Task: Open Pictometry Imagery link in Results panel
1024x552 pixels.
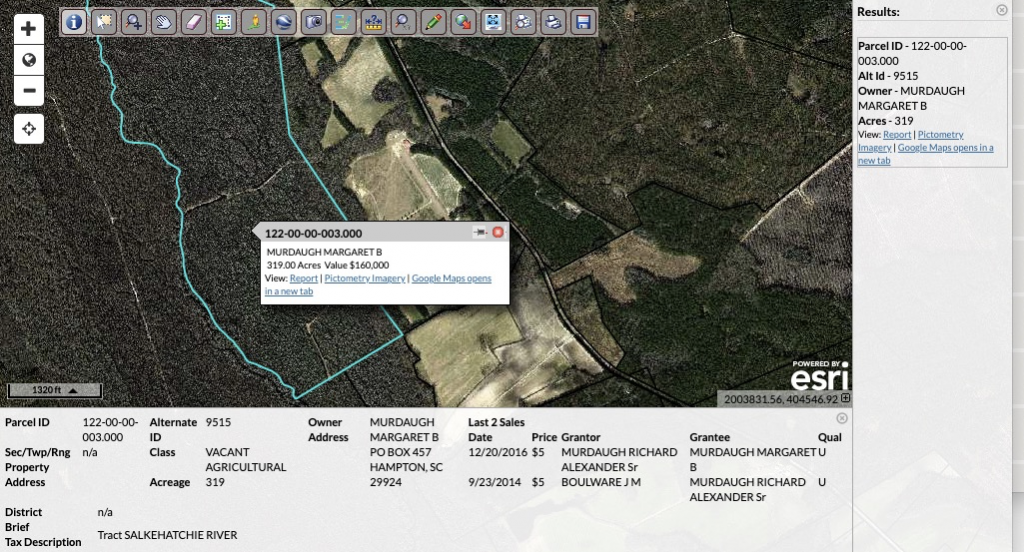Action: click(x=940, y=134)
